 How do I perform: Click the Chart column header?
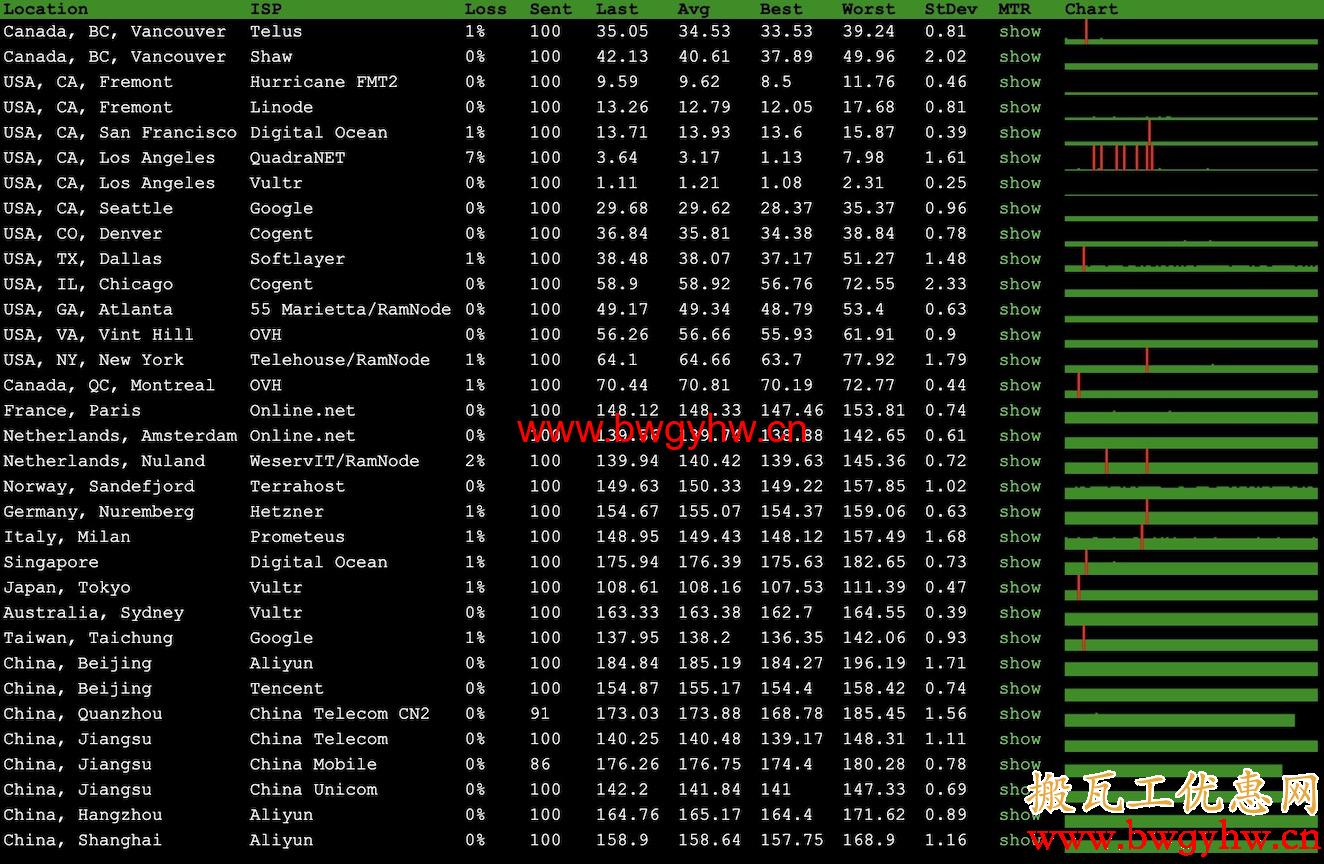[x=1092, y=8]
